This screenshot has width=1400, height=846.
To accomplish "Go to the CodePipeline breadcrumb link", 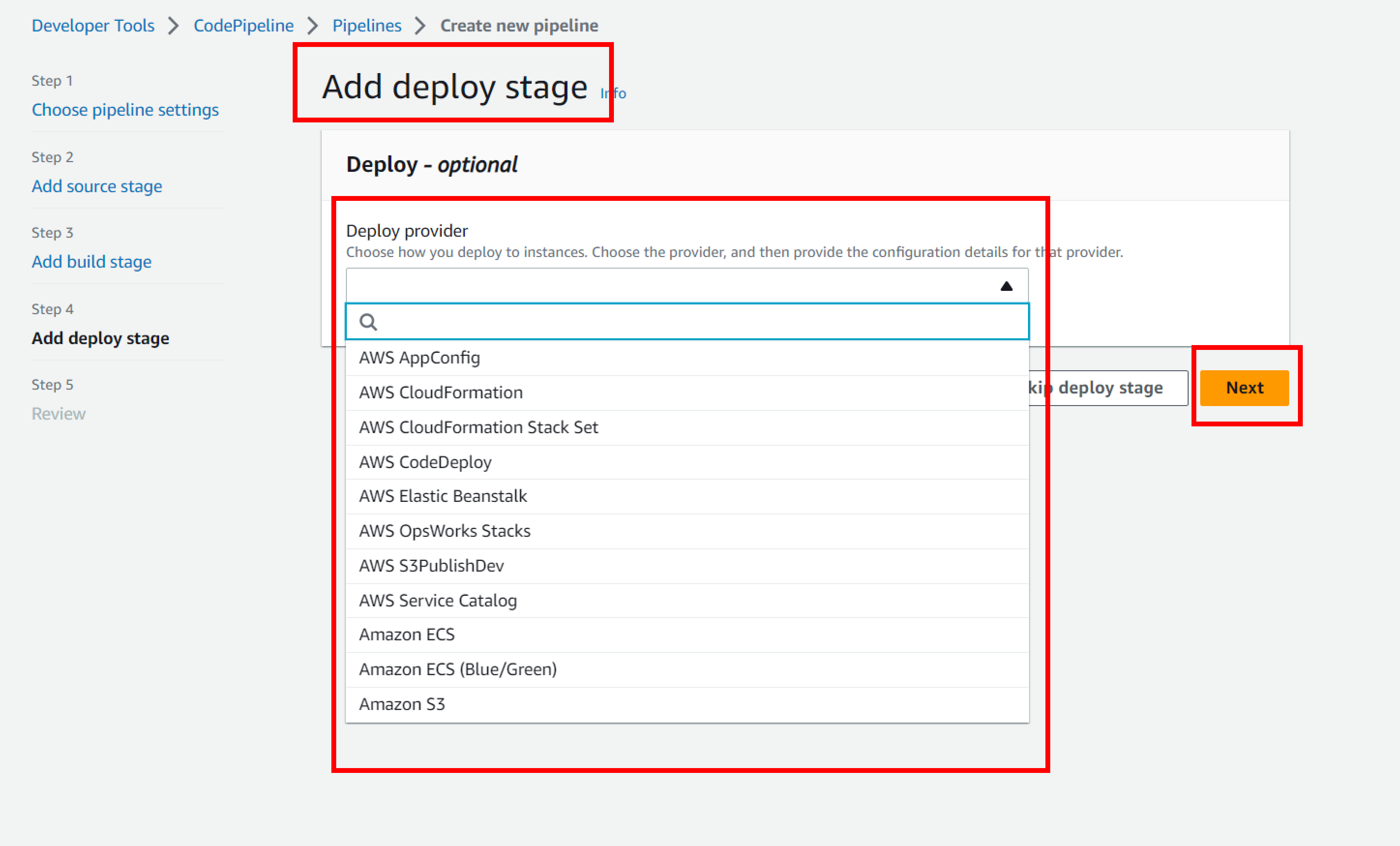I will (x=243, y=26).
